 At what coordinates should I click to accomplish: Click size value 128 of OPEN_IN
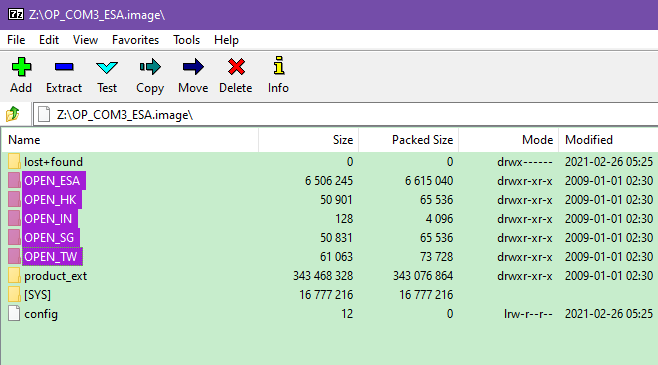point(344,219)
